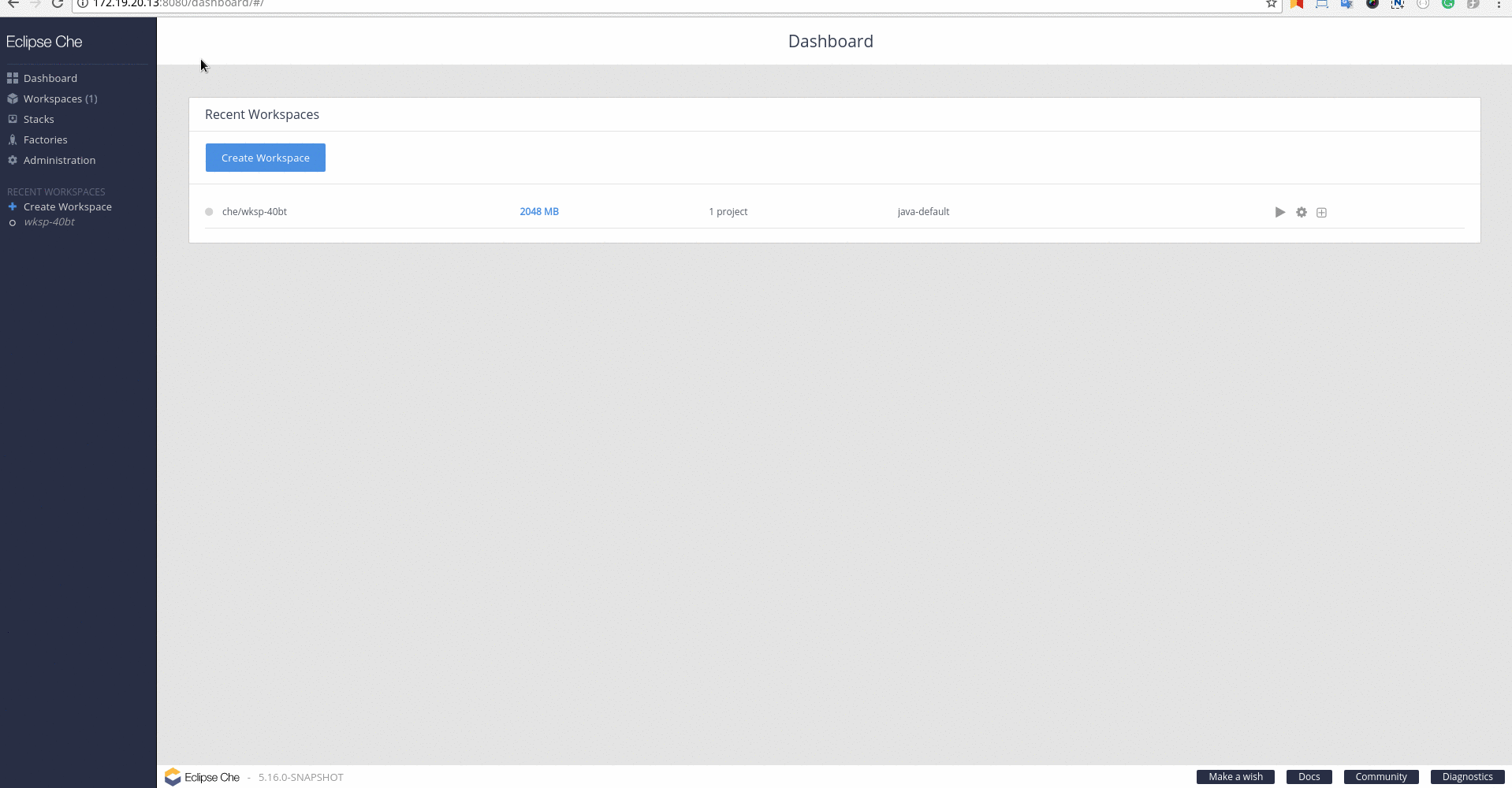Click the blue screen extension icon
The image size is (1512, 788).
1322,4
